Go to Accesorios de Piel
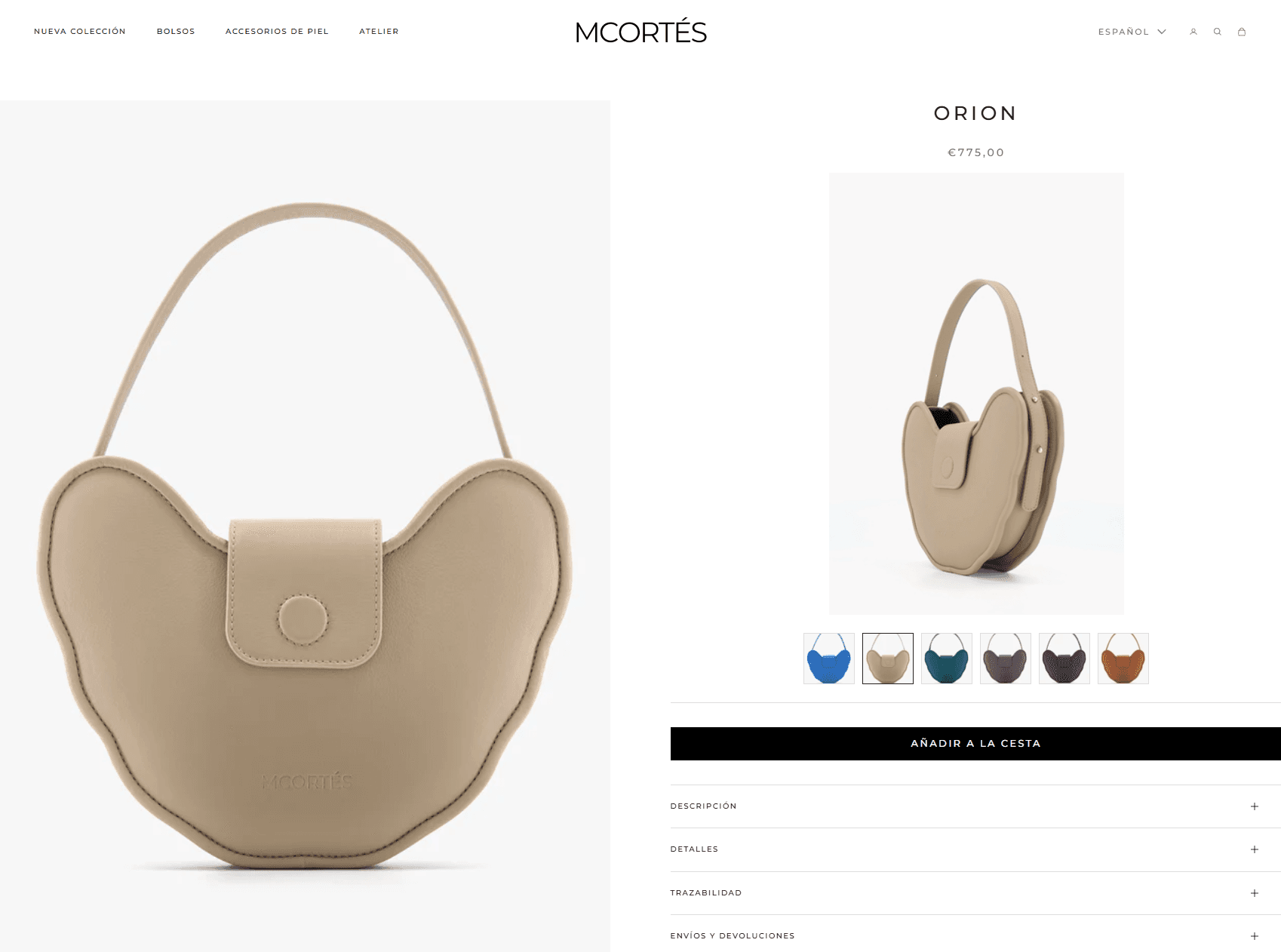1281x952 pixels. point(277,32)
